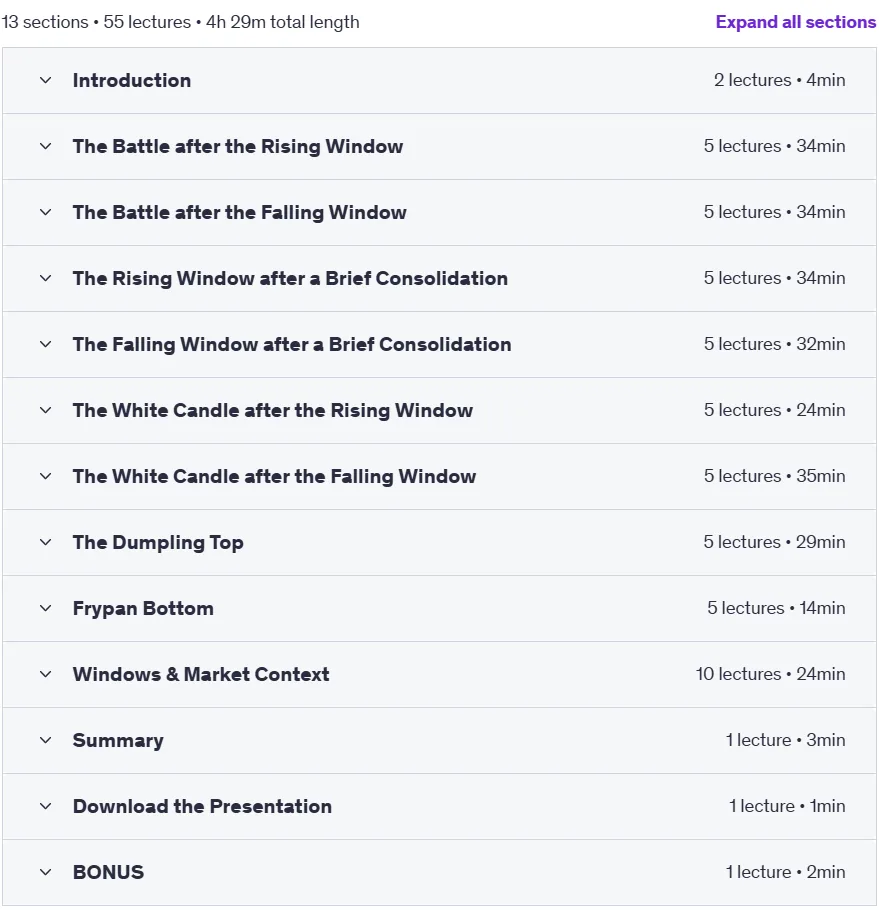Click the '10 lectures • 24min' row label
Screen dimensions: 879x910
(x=771, y=674)
